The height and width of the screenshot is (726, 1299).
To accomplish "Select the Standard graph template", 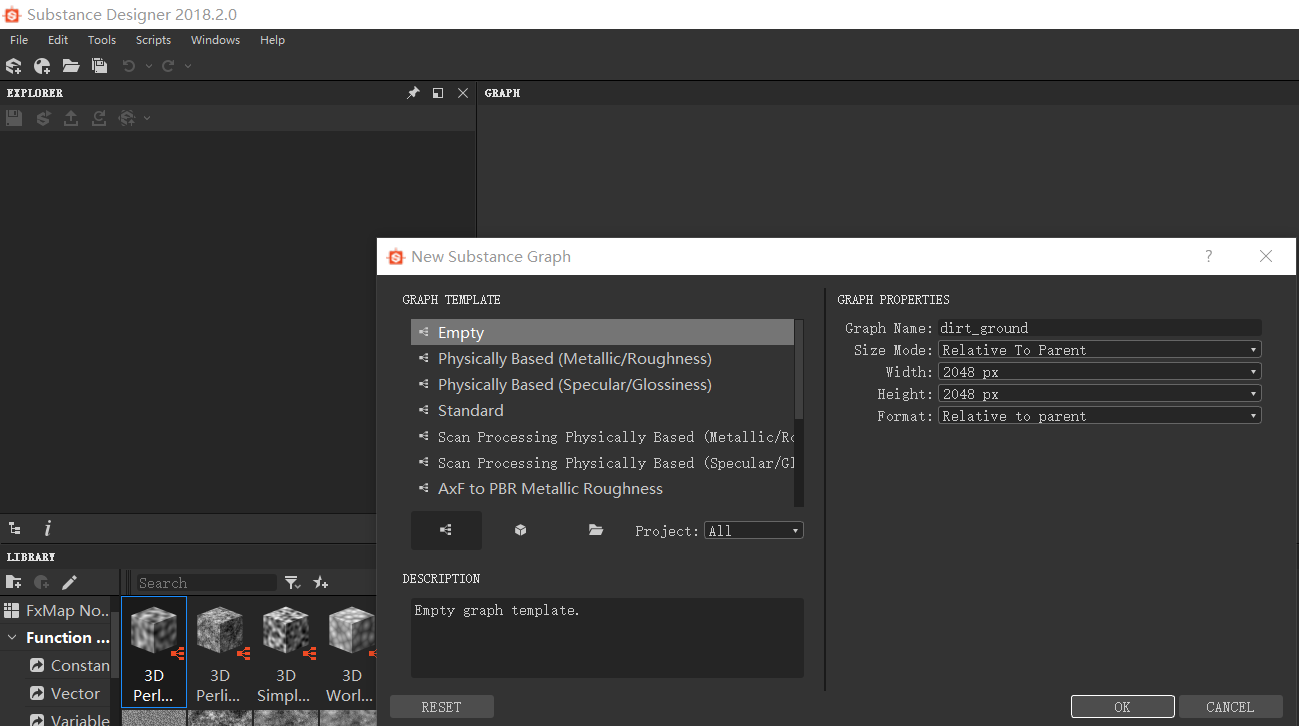I will click(x=602, y=411).
